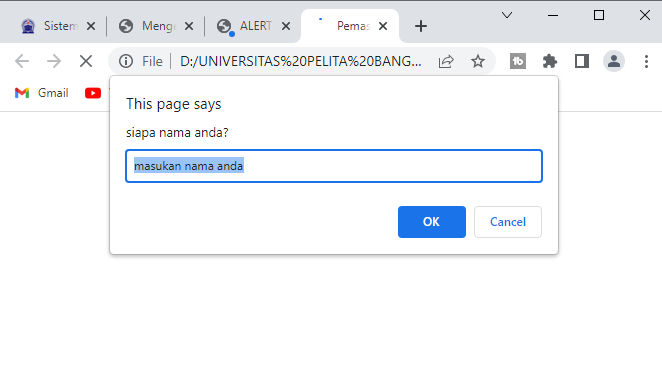Click OK in the prompt dialog
Screen dimensions: 662x366
click(x=431, y=222)
